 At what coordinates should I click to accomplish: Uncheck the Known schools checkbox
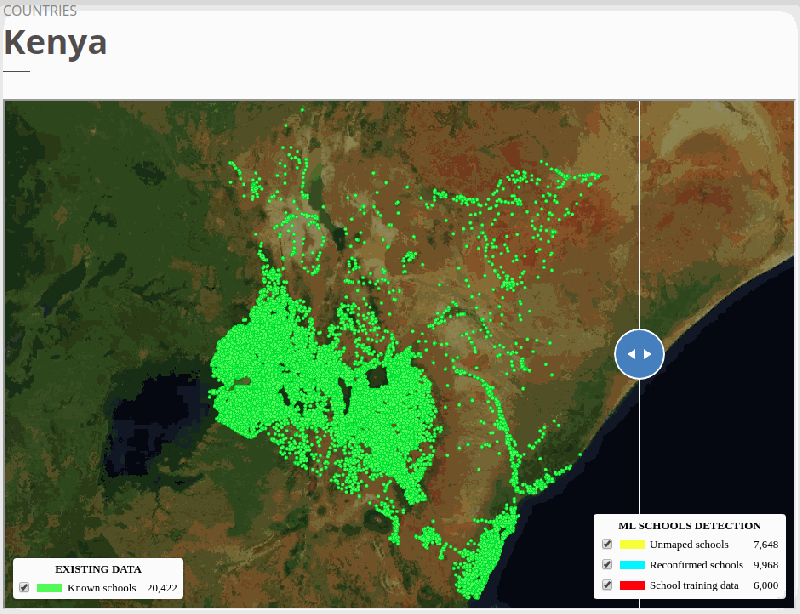click(x=24, y=587)
